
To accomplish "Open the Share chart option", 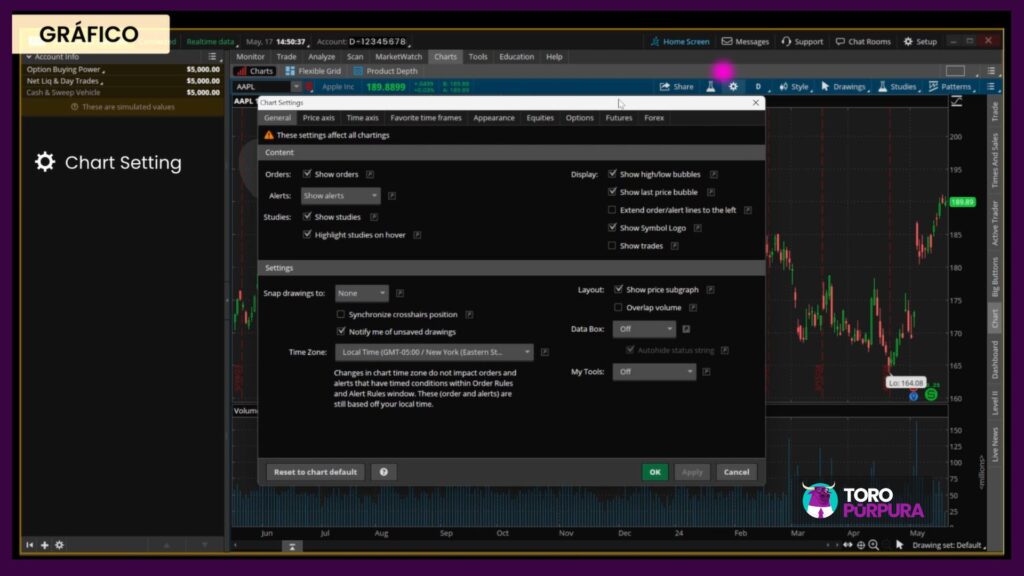I will (677, 86).
